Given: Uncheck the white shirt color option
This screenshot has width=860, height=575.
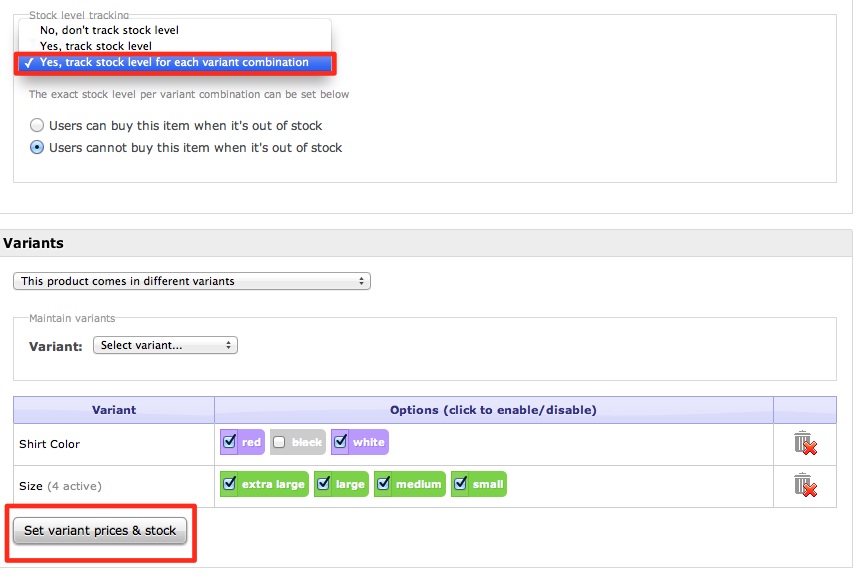Looking at the screenshot, I should (341, 441).
